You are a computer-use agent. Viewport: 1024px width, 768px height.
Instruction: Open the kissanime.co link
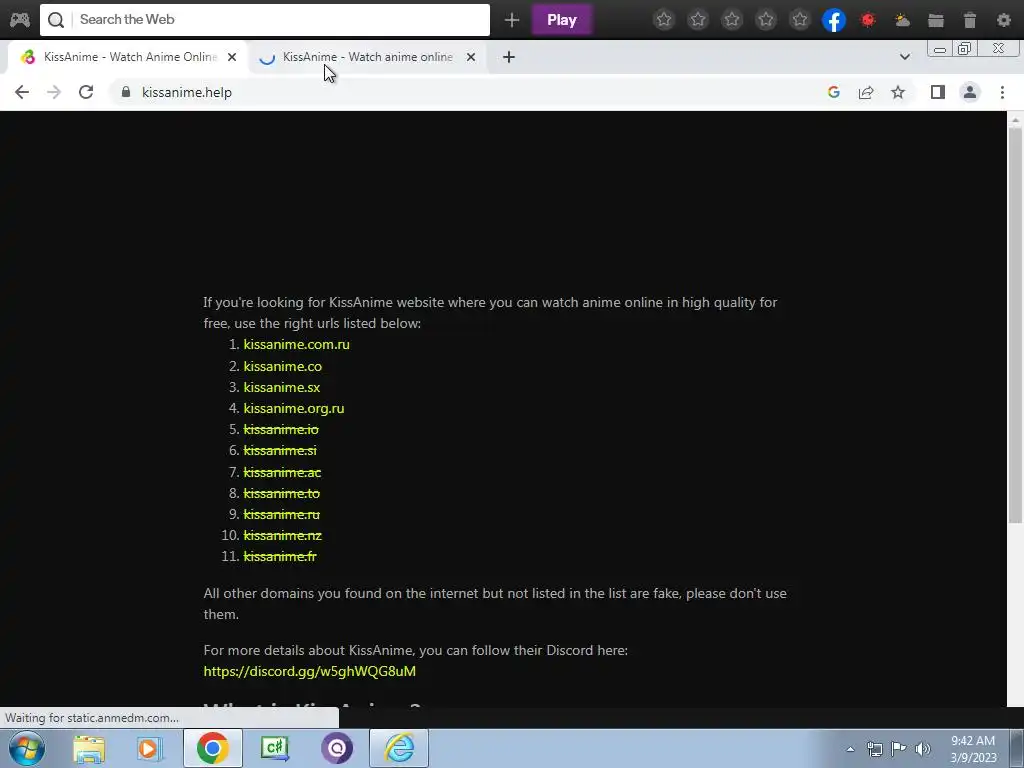pos(283,366)
